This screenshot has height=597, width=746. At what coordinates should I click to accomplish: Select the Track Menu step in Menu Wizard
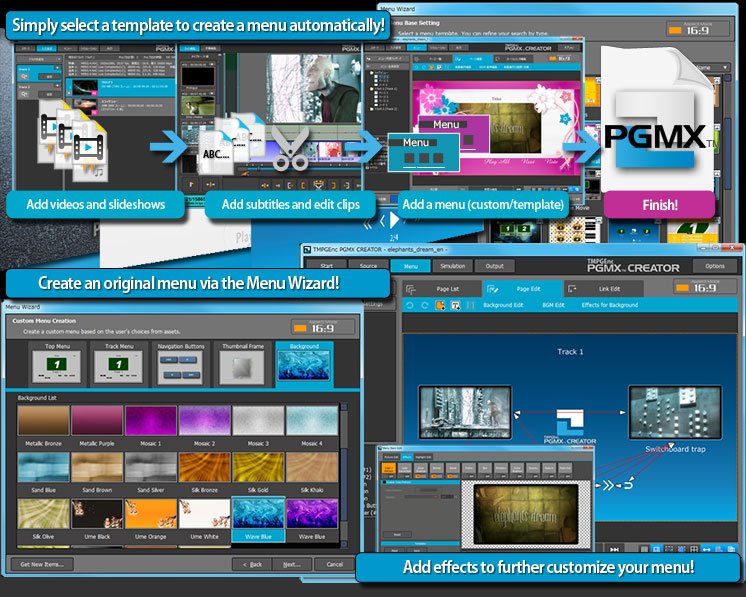(x=118, y=364)
